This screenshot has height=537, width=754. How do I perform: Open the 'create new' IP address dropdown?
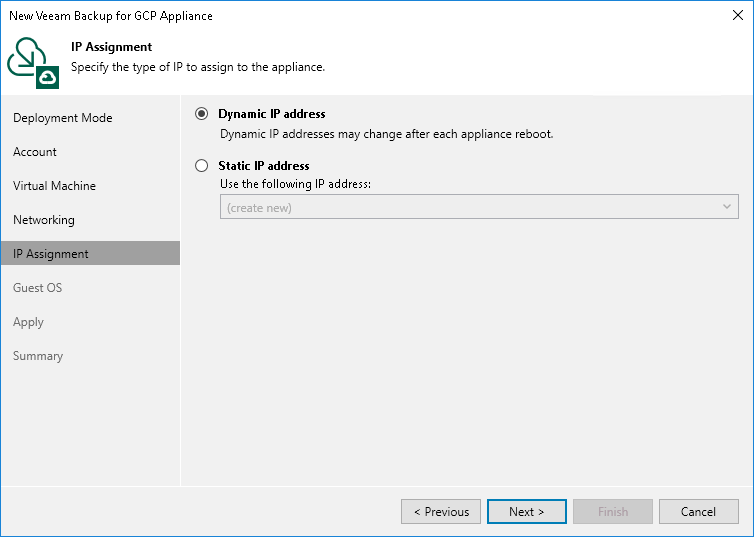click(x=479, y=207)
